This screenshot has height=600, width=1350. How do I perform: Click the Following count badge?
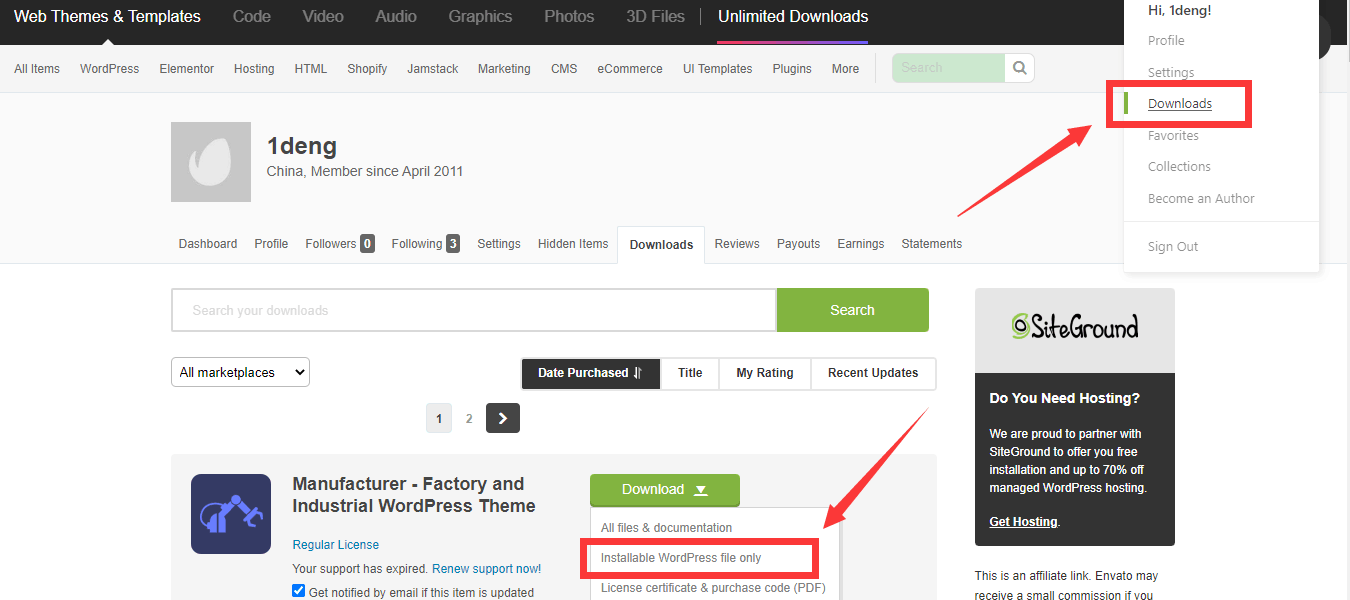pyautogui.click(x=453, y=244)
